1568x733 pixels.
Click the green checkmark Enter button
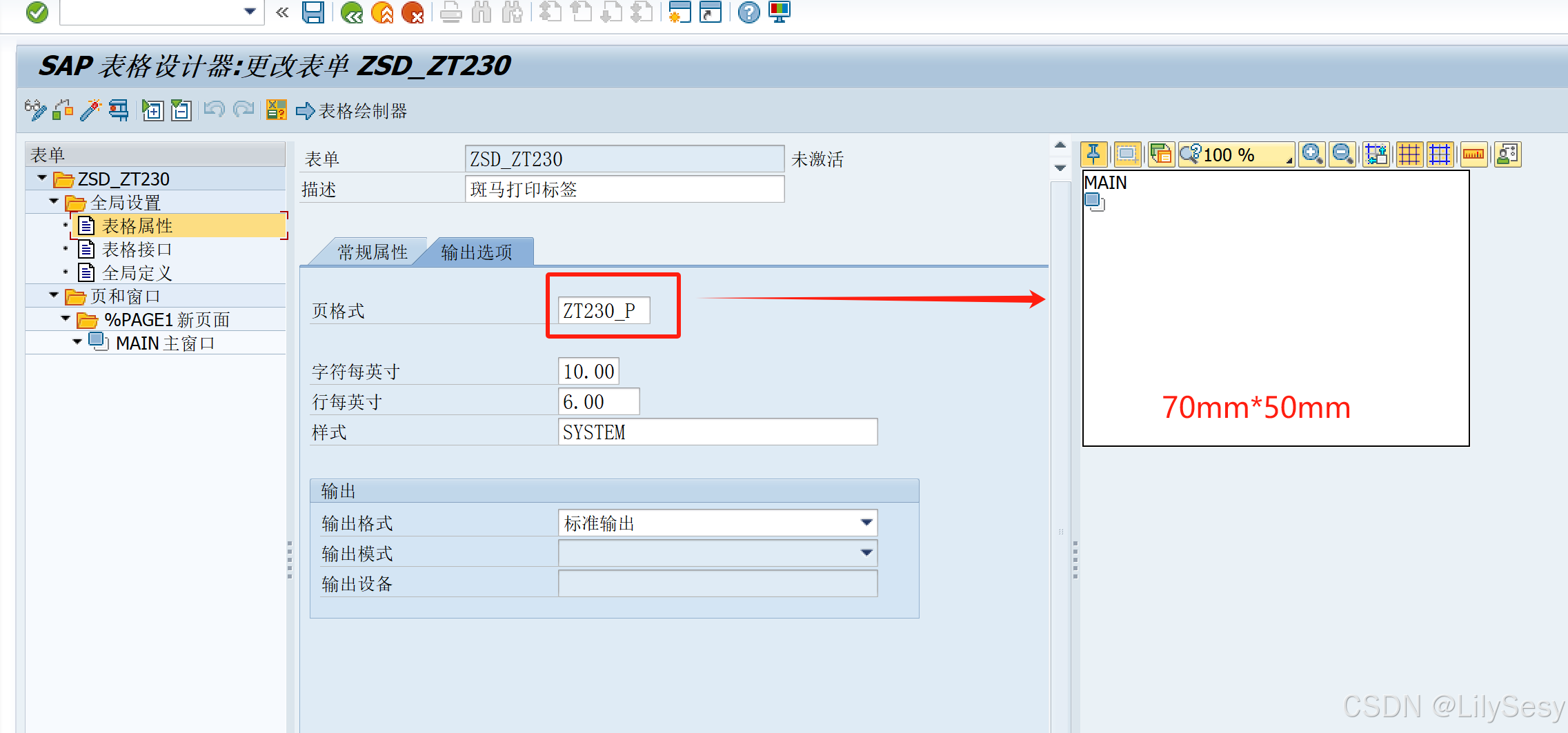tap(37, 12)
